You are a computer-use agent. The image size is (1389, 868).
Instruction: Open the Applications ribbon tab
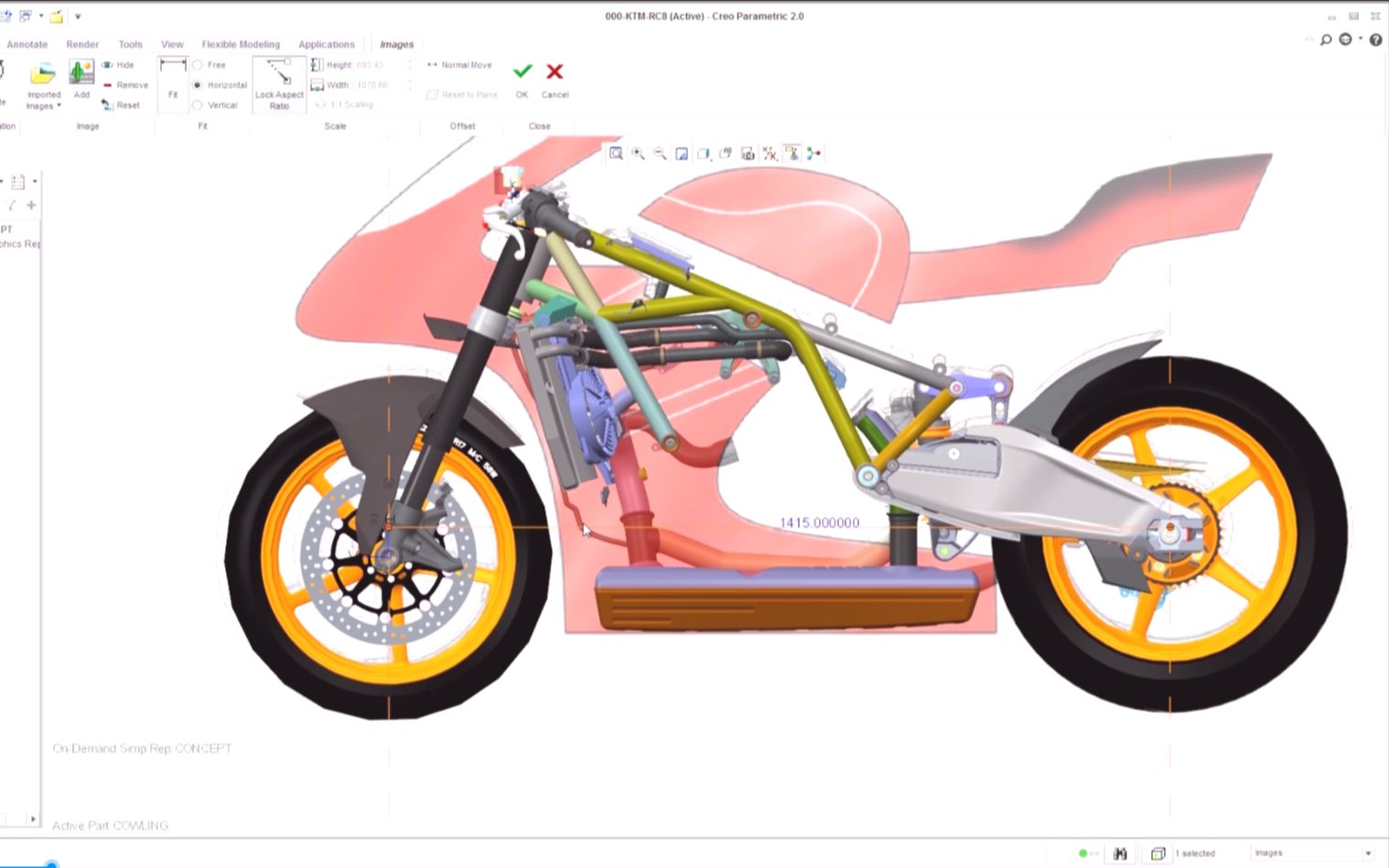[x=327, y=44]
